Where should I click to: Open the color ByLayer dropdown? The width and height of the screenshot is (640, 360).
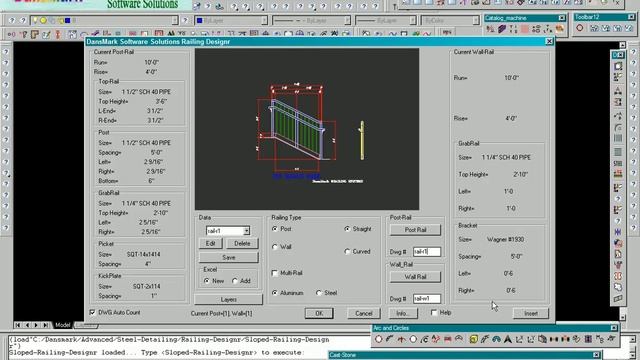264,20
